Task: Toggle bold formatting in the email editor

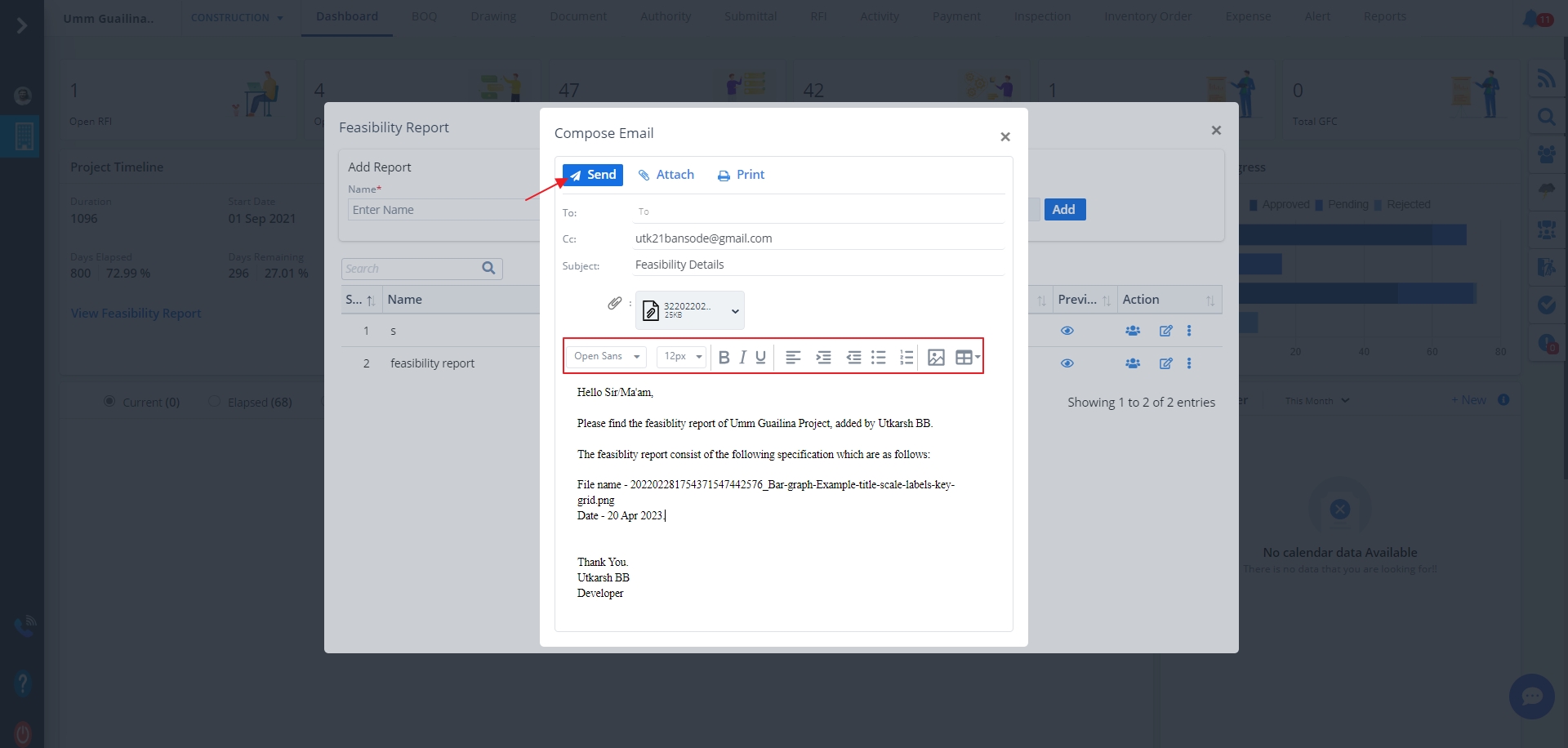Action: pos(724,357)
